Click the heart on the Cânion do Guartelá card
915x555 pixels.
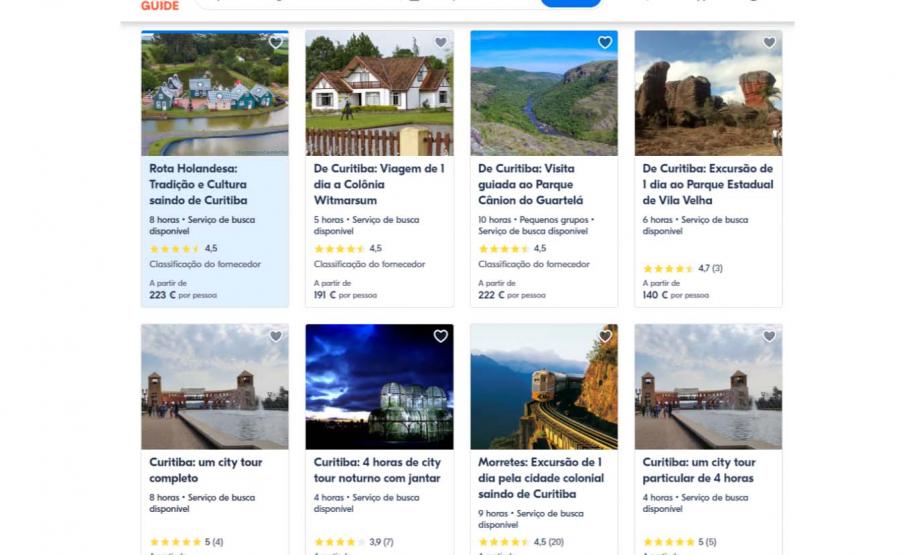605,43
